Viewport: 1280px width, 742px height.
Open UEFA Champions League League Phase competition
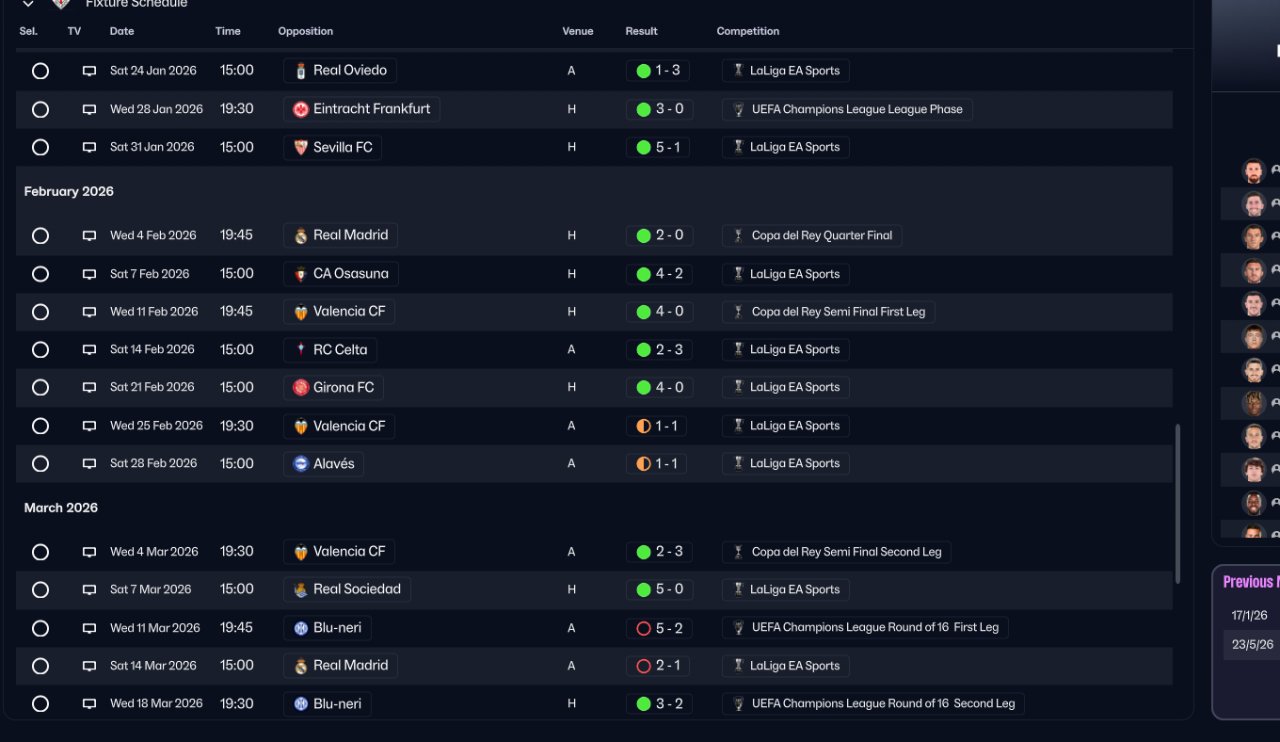pos(856,109)
